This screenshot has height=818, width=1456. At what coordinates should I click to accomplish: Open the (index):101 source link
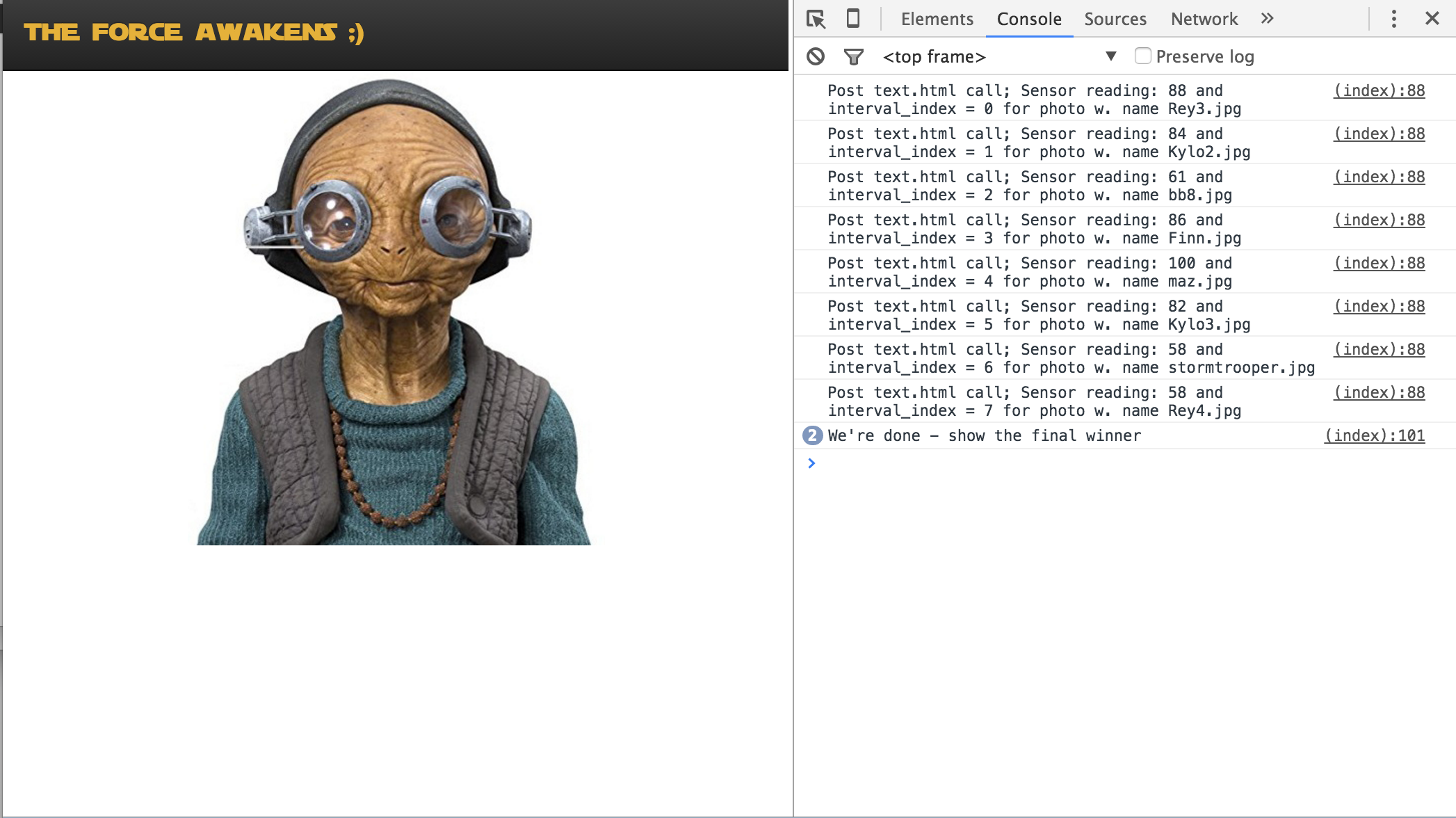point(1374,436)
